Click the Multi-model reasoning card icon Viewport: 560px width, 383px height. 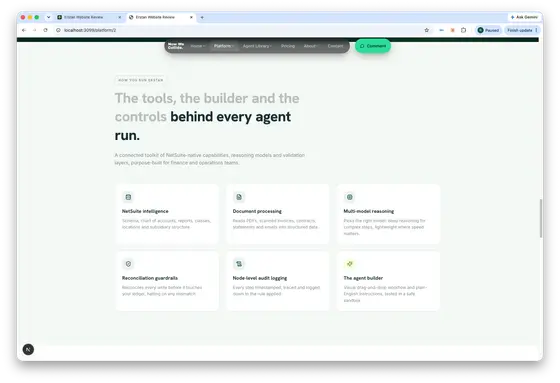(x=350, y=197)
